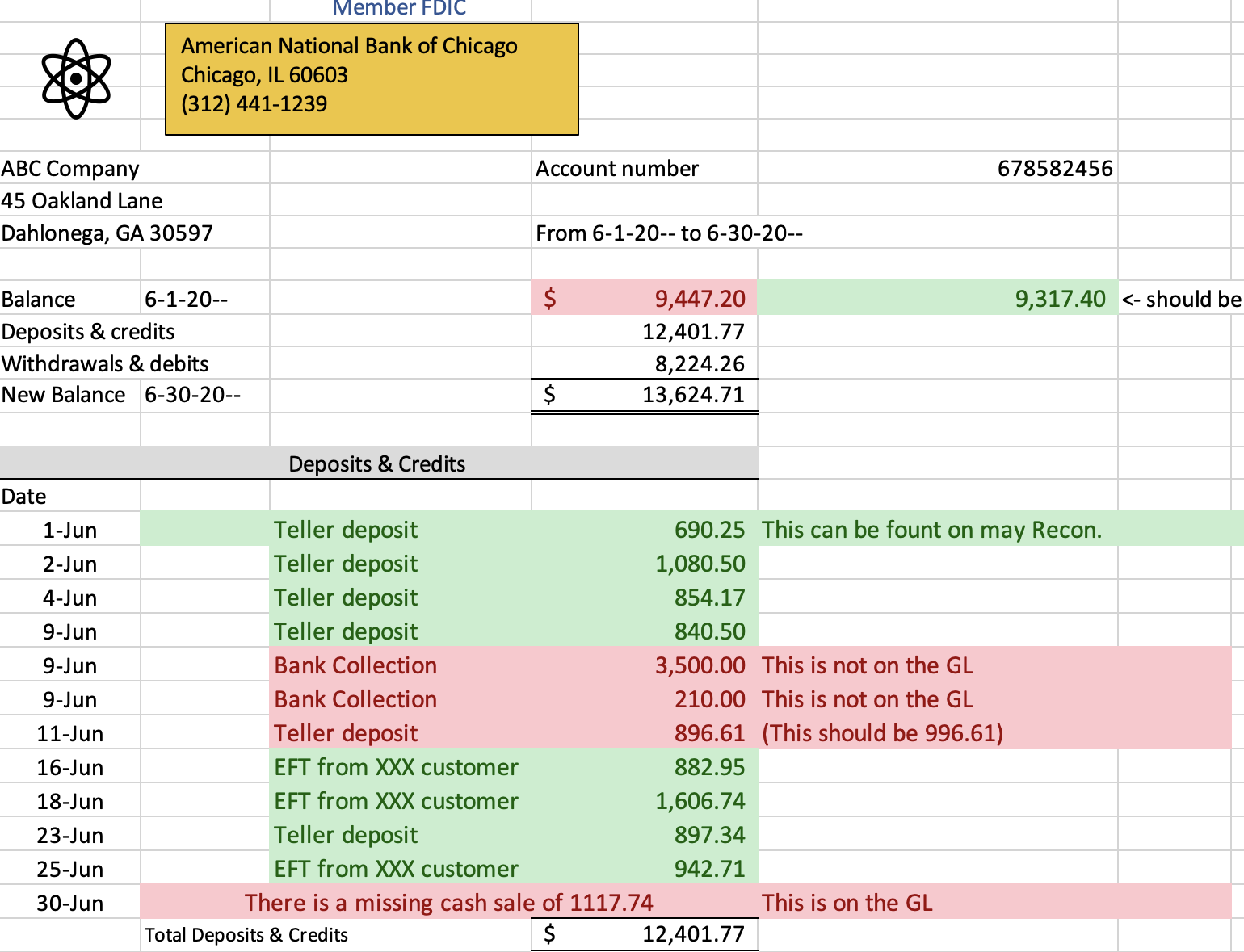The image size is (1244, 952).
Task: Click the note '(This should be 996.61)'
Action: 882,732
